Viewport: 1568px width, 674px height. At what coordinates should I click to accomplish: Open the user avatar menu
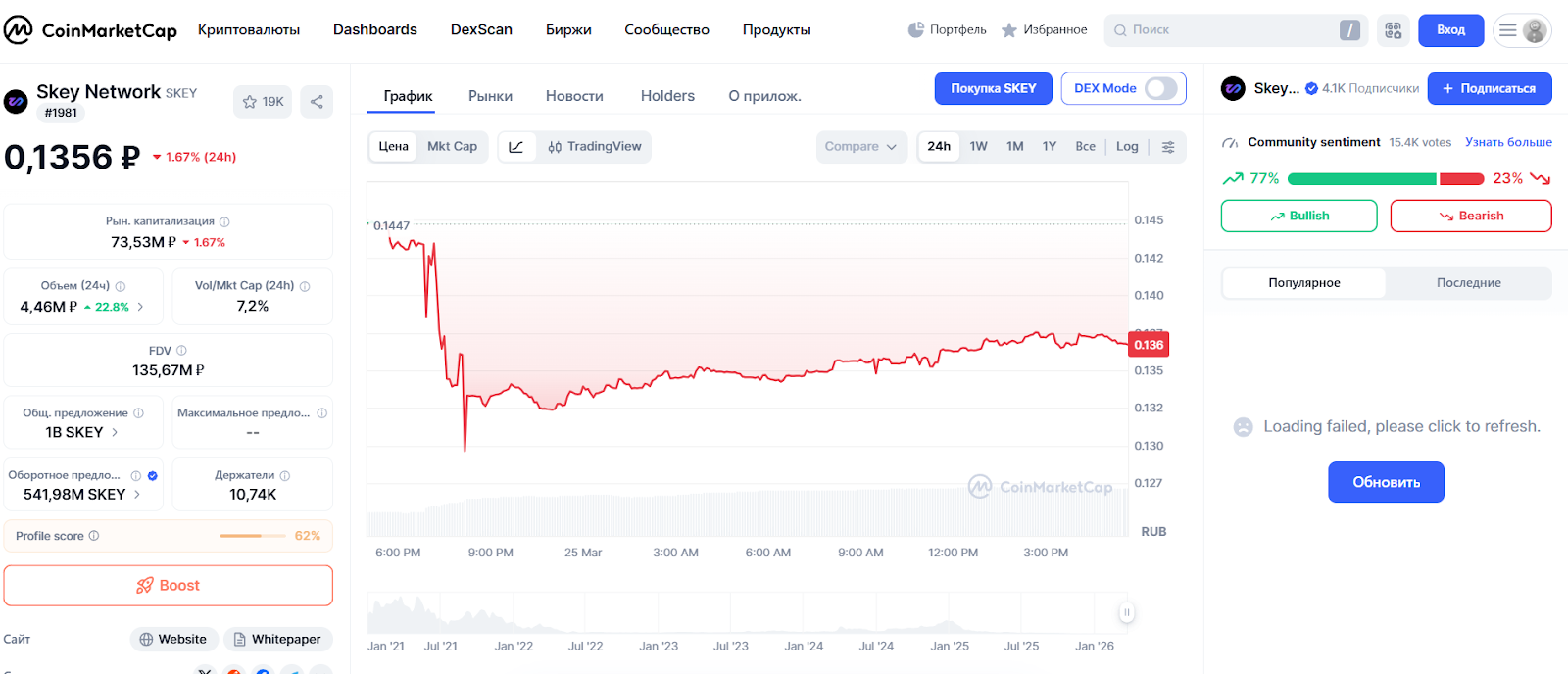pyautogui.click(x=1534, y=30)
